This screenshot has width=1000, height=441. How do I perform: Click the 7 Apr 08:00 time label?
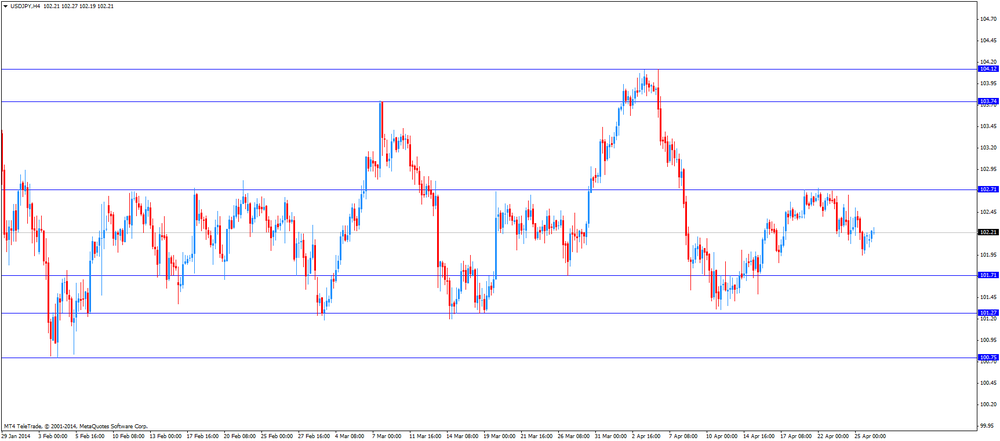click(684, 437)
